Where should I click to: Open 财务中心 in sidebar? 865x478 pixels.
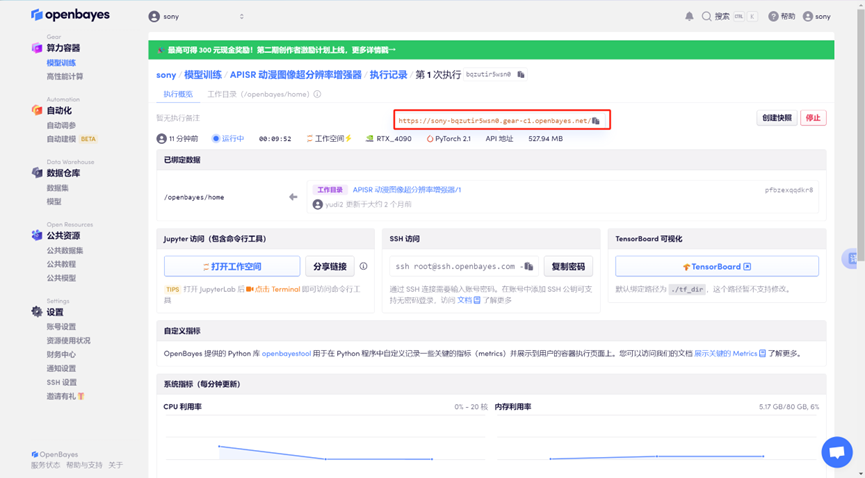click(x=61, y=354)
